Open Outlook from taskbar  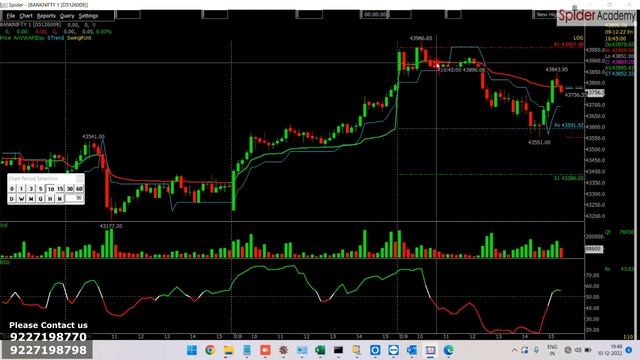pyautogui.click(x=412, y=350)
